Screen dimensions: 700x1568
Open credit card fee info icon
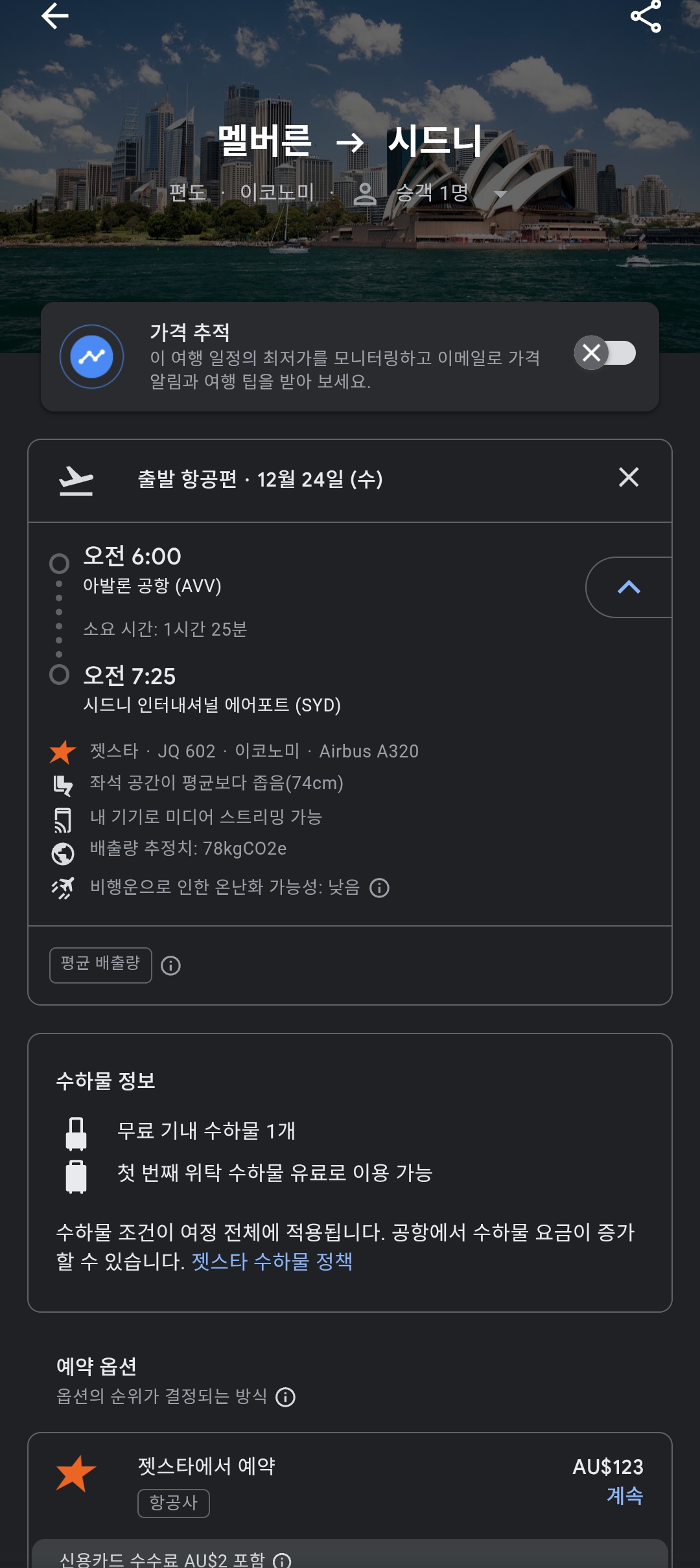click(282, 1560)
